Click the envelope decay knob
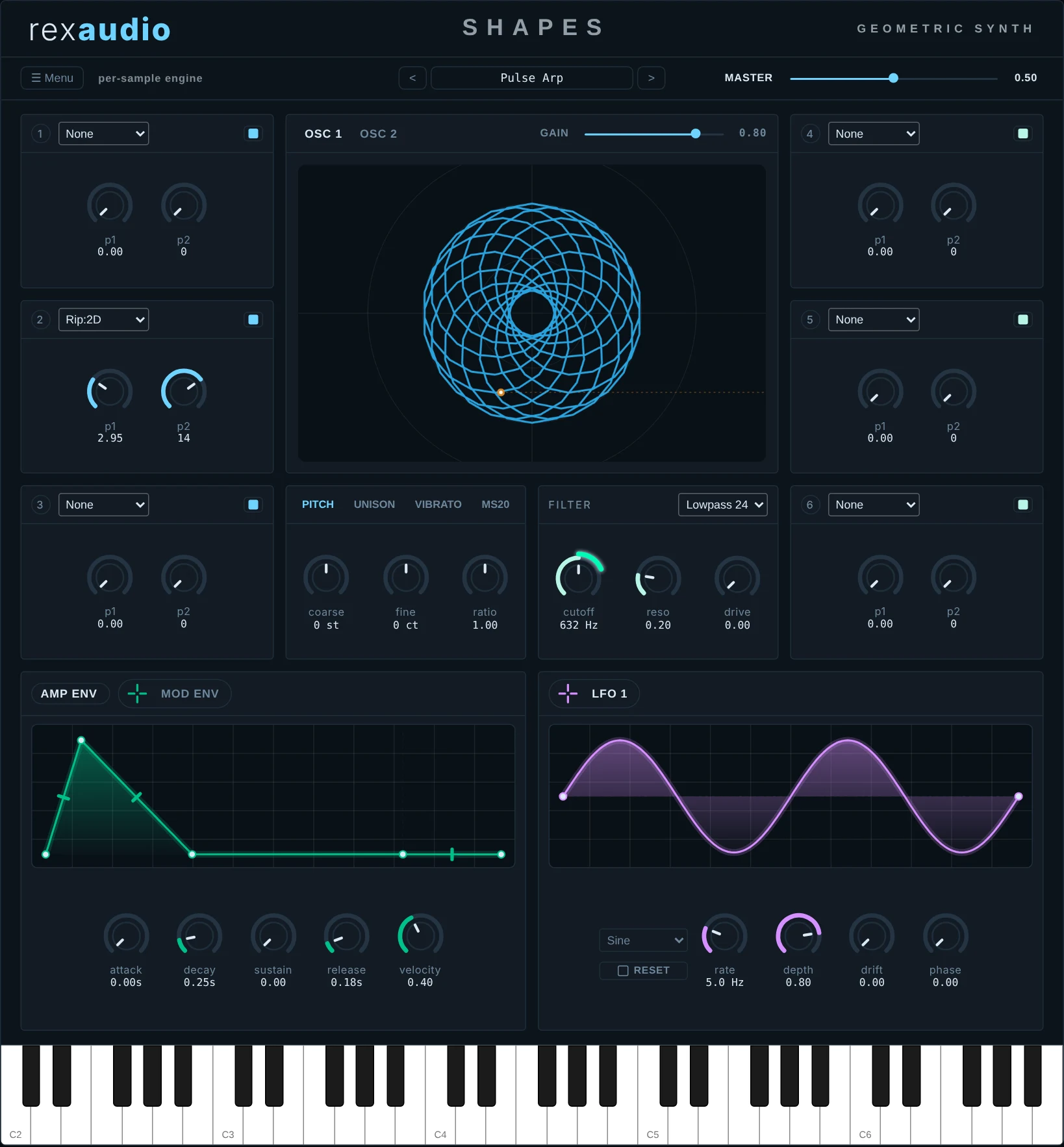Viewport: 1064px width, 1147px height. pos(199,935)
